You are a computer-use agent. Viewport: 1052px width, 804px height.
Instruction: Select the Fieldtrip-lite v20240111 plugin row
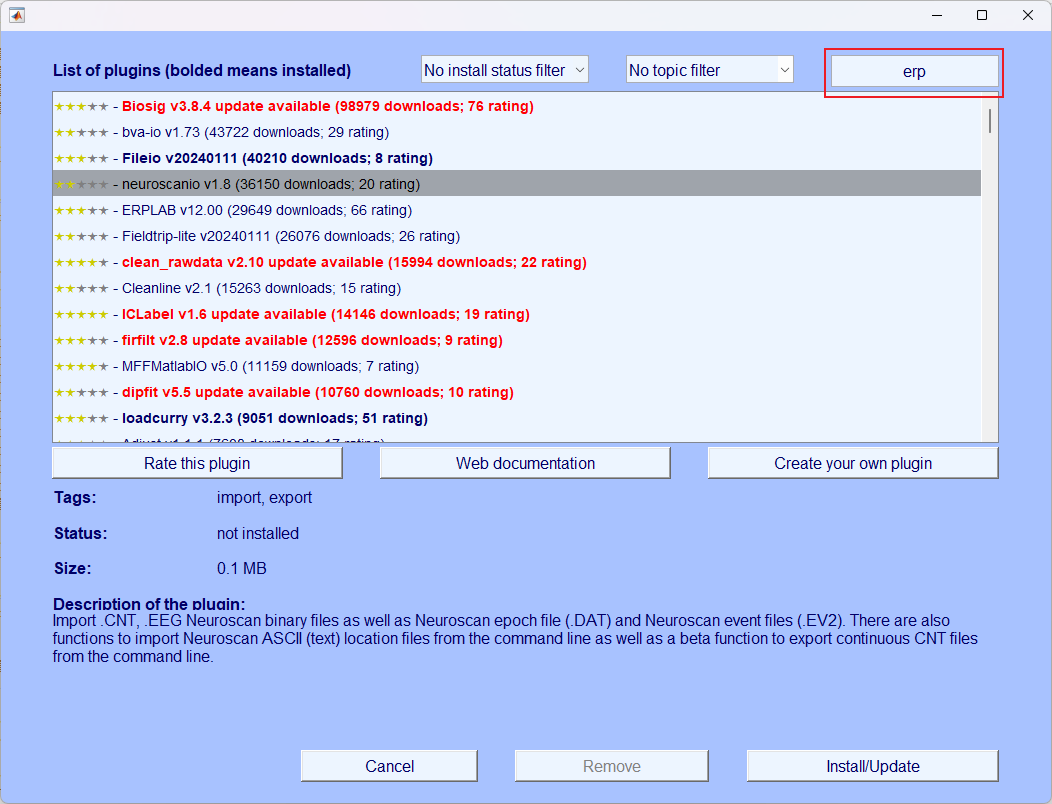tap(517, 236)
